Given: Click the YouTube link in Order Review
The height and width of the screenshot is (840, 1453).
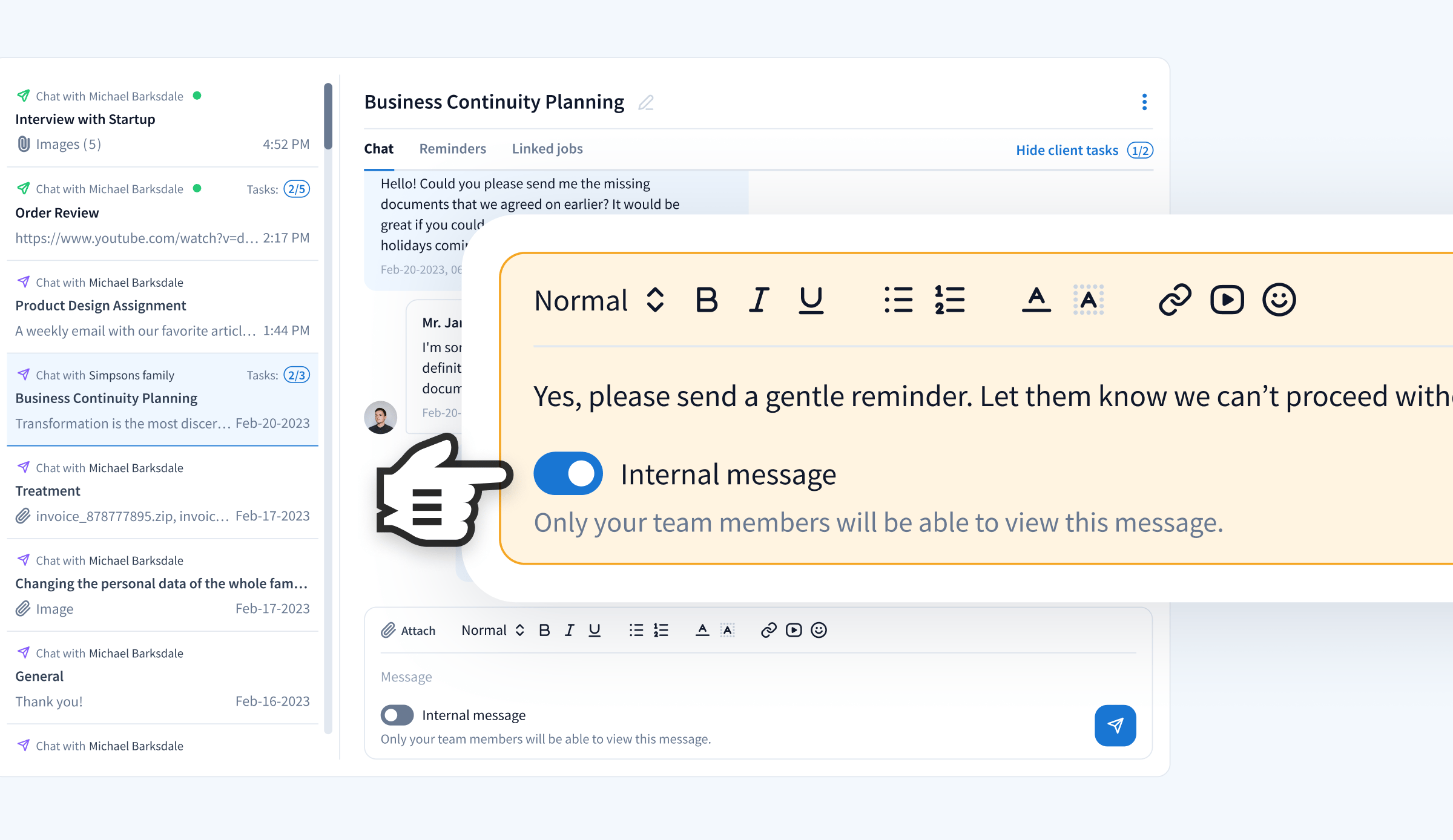Looking at the screenshot, I should point(137,238).
